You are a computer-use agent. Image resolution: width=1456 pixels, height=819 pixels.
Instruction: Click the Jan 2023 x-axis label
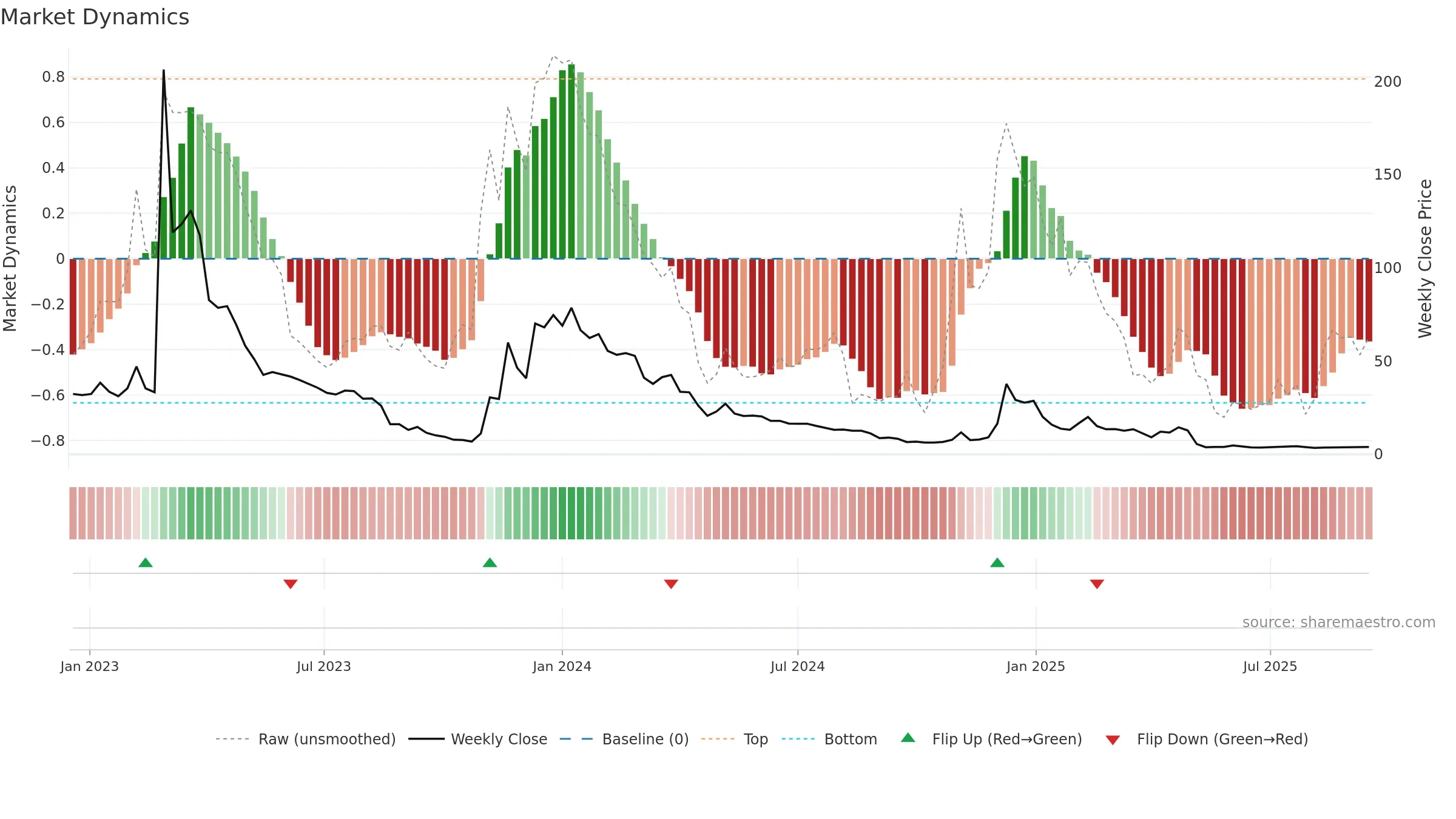tap(90, 666)
